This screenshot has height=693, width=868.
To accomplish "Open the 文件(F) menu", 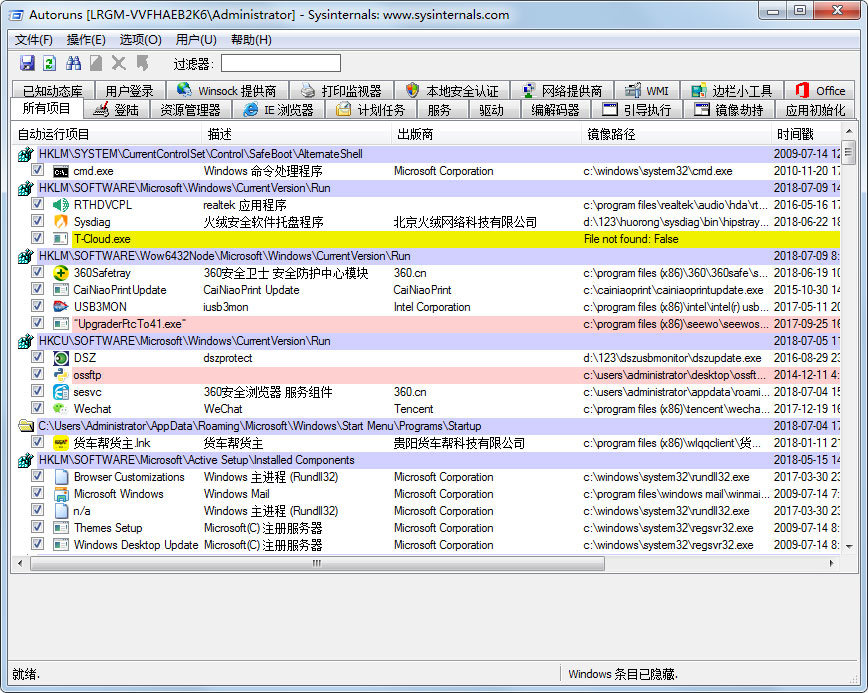I will (33, 40).
